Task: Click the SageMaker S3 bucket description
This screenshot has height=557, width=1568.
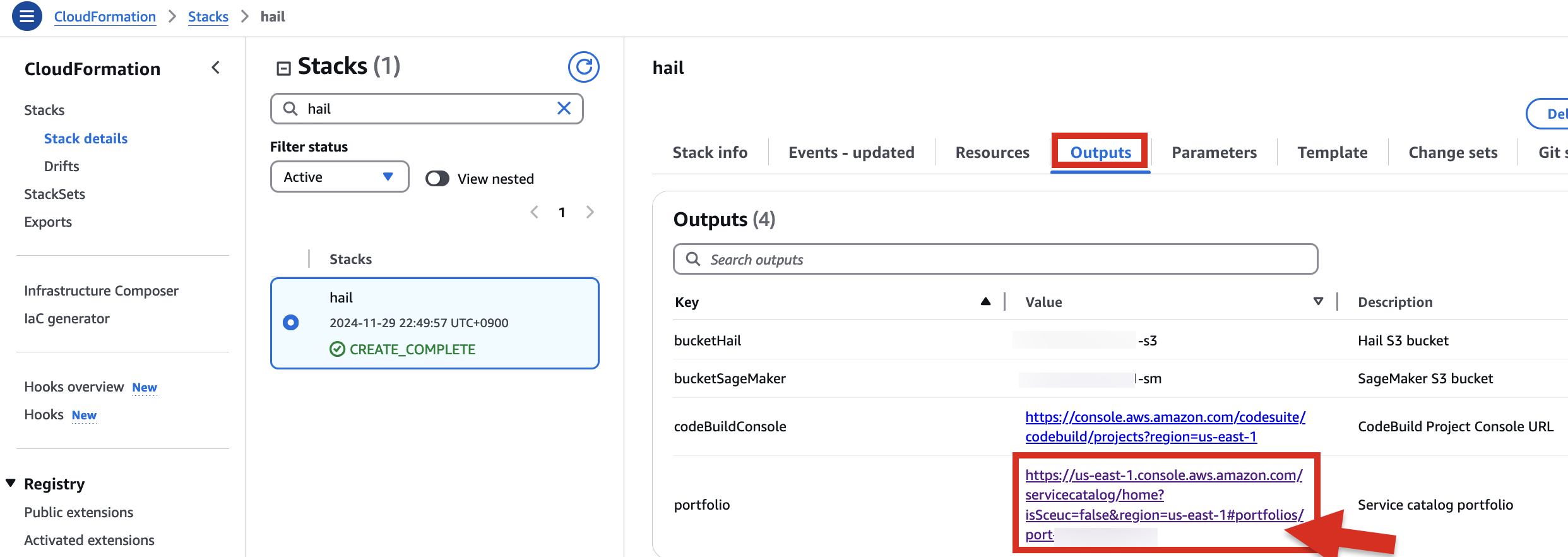Action: point(1425,378)
